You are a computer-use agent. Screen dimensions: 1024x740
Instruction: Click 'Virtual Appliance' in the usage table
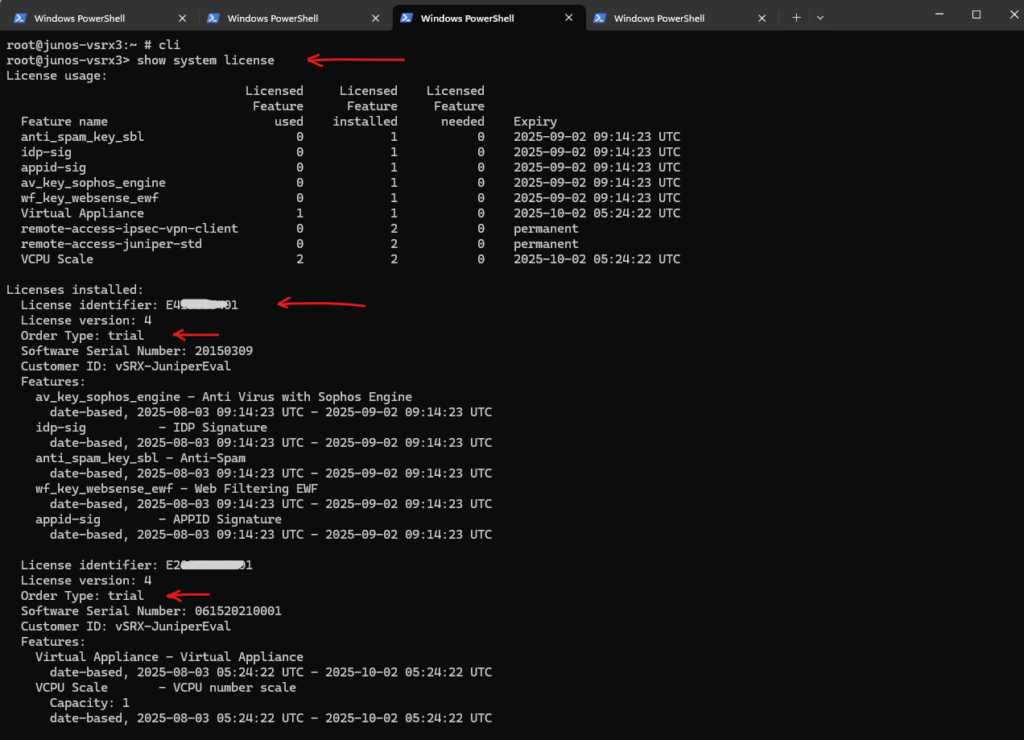pos(82,214)
